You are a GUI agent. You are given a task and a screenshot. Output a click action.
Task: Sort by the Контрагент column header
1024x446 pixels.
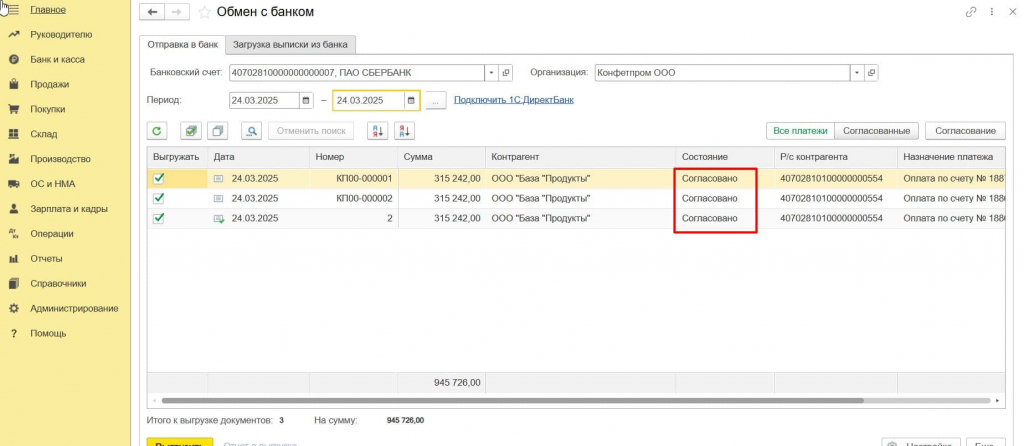click(x=580, y=157)
